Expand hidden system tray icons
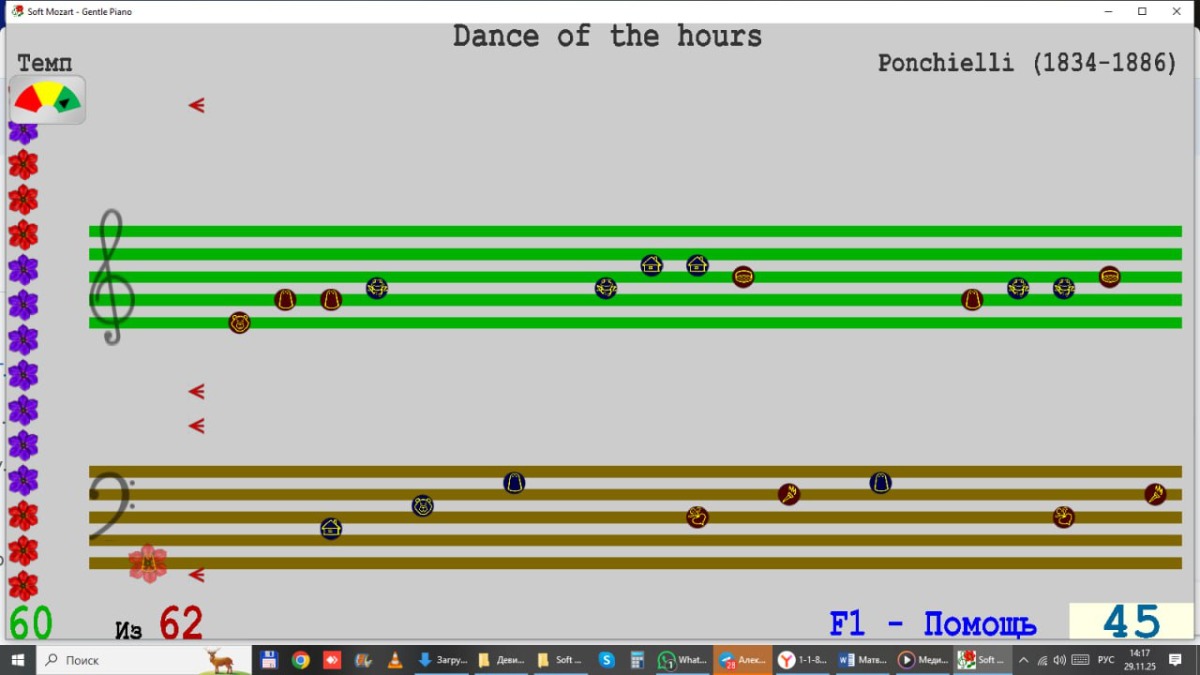 [1023, 660]
